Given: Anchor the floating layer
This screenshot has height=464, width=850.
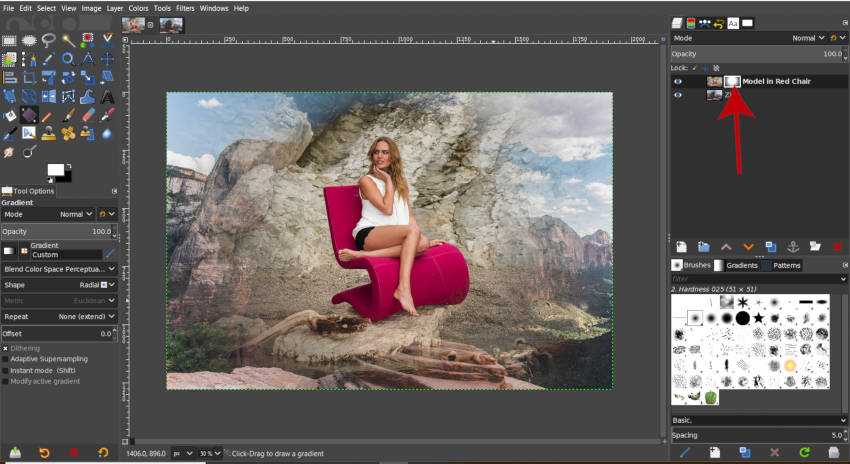Looking at the screenshot, I should 792,246.
